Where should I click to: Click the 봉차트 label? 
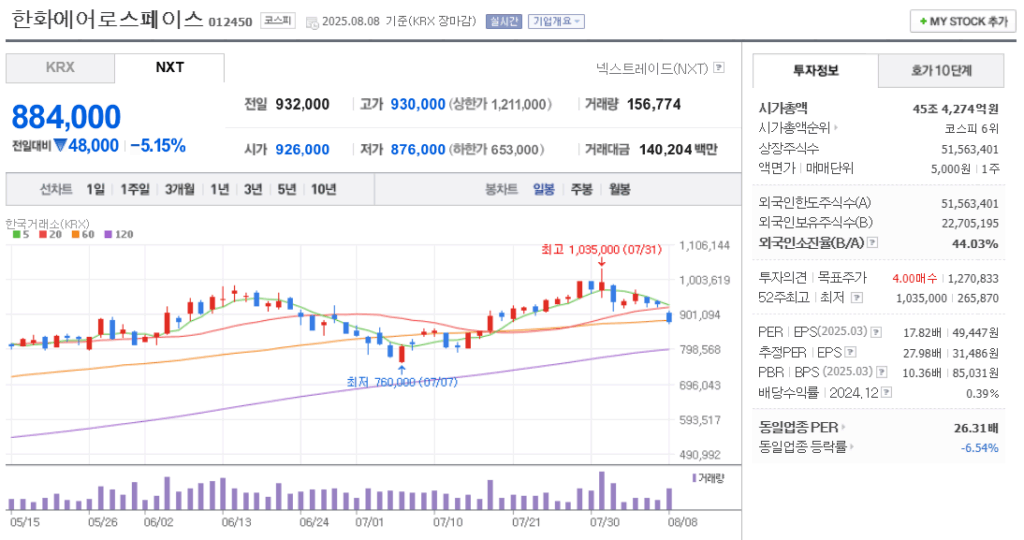tap(501, 189)
